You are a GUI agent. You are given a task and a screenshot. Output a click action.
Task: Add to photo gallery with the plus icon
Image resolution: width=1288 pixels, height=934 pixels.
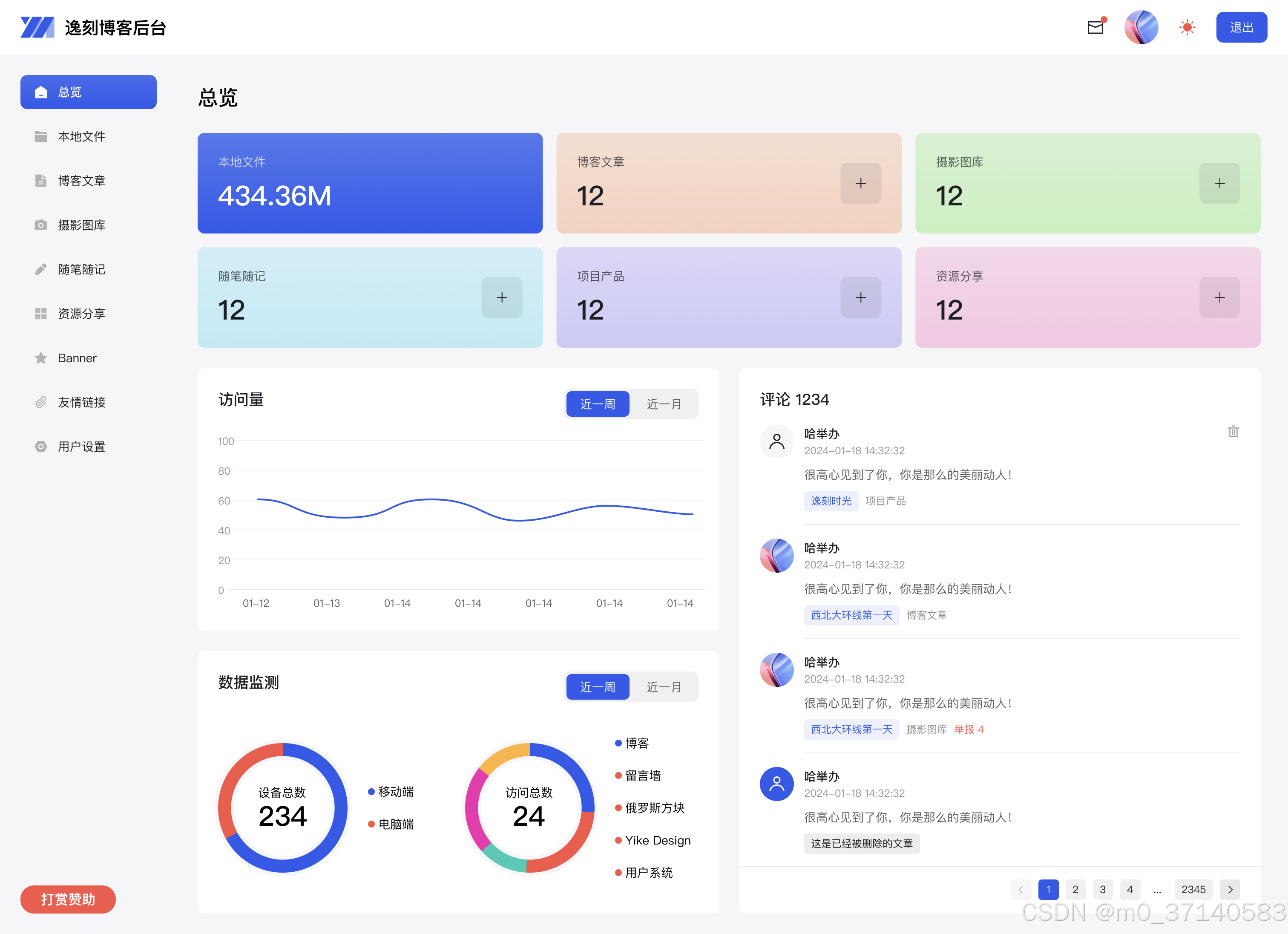coord(1219,184)
